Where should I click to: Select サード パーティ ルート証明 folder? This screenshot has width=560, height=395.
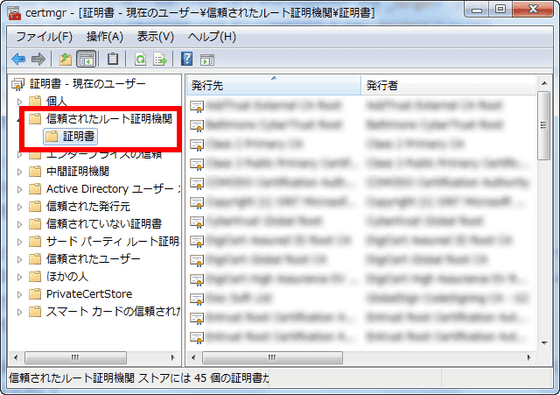[x=113, y=241]
